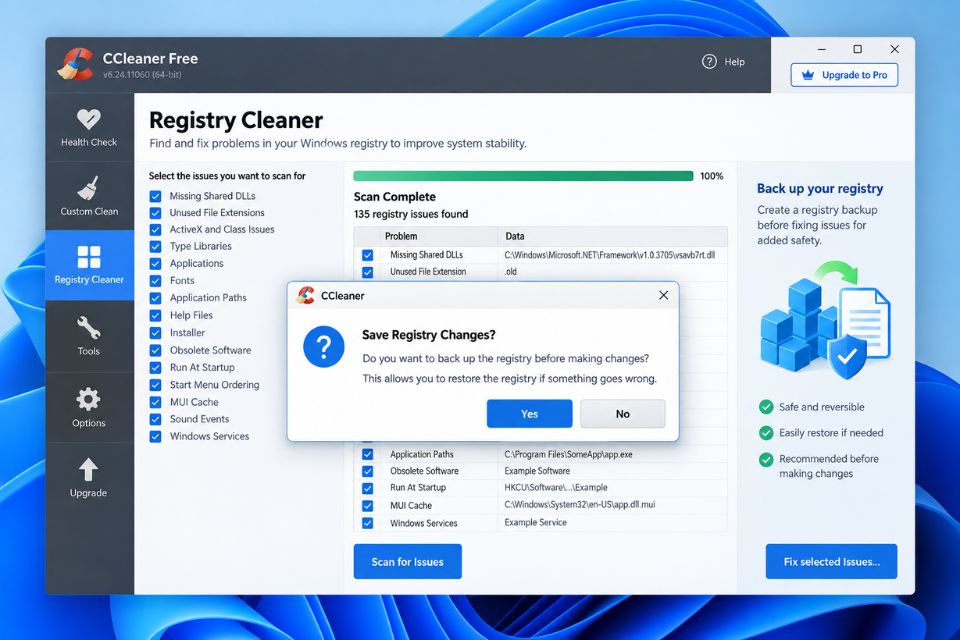Click Yes to back up the registry
960x640 pixels.
(x=530, y=414)
